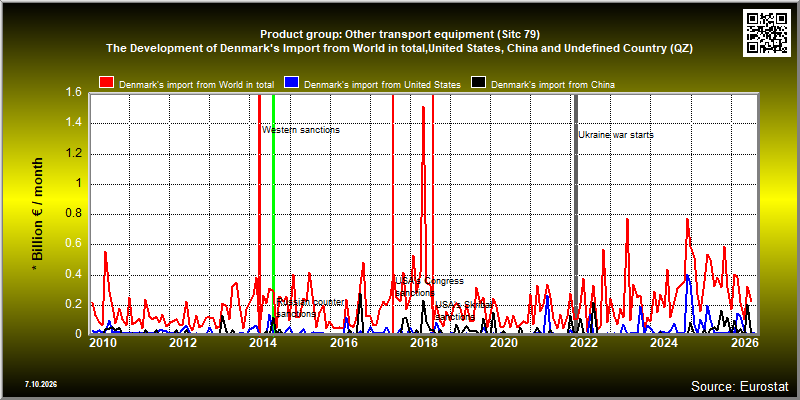Click the "Russian counter sanctions" annotation

(311, 308)
